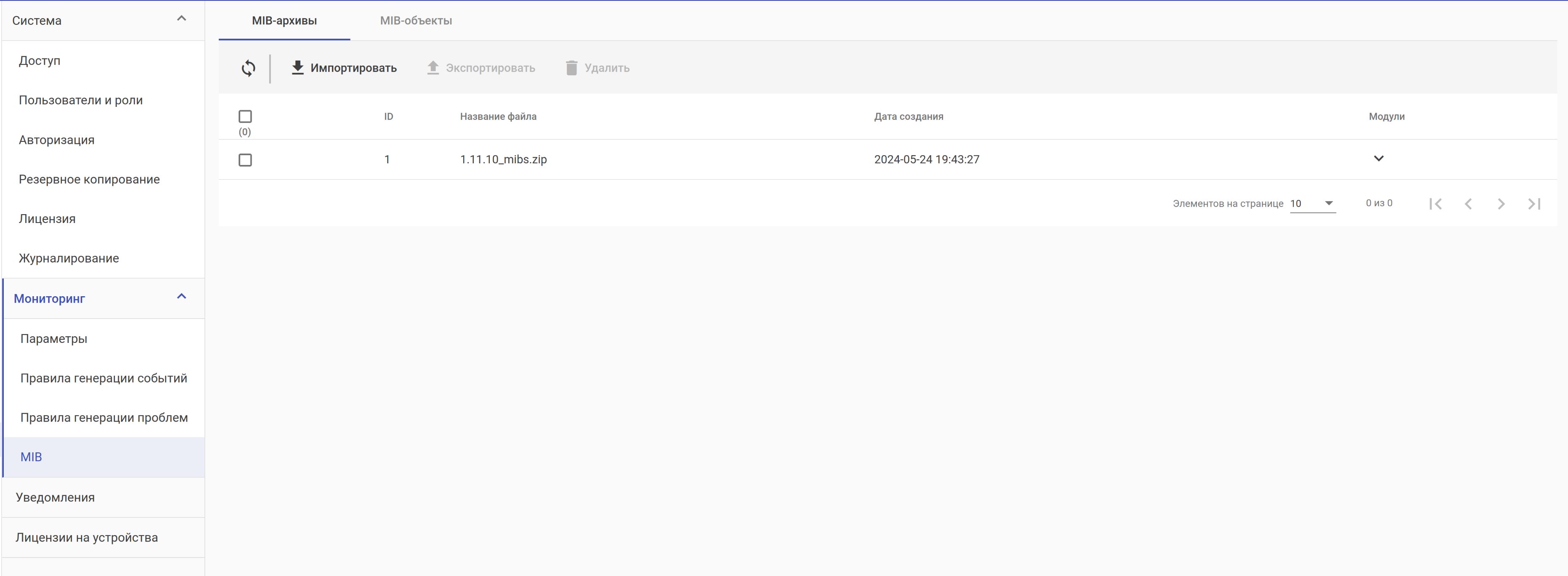Open items per page dropdown

click(x=1312, y=203)
